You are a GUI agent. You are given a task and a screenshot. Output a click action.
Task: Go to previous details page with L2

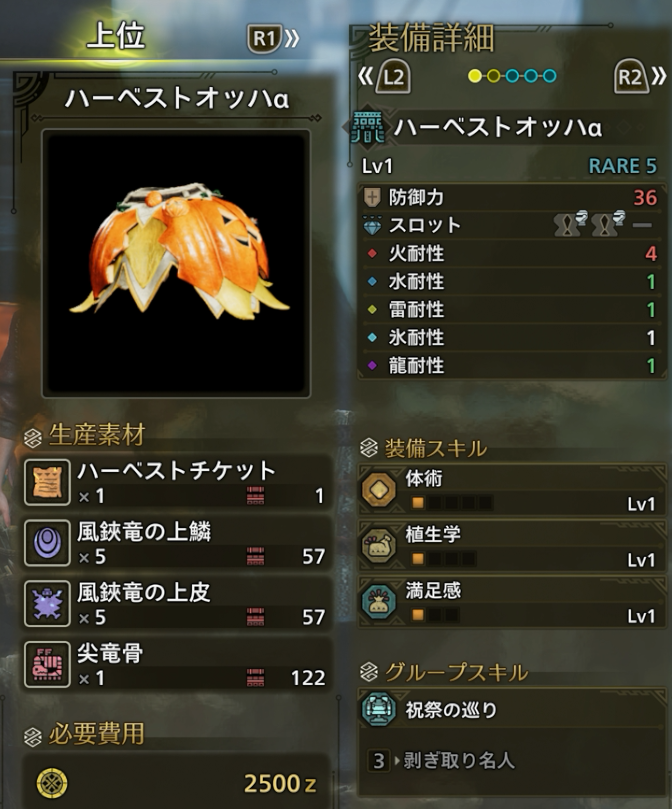point(386,77)
